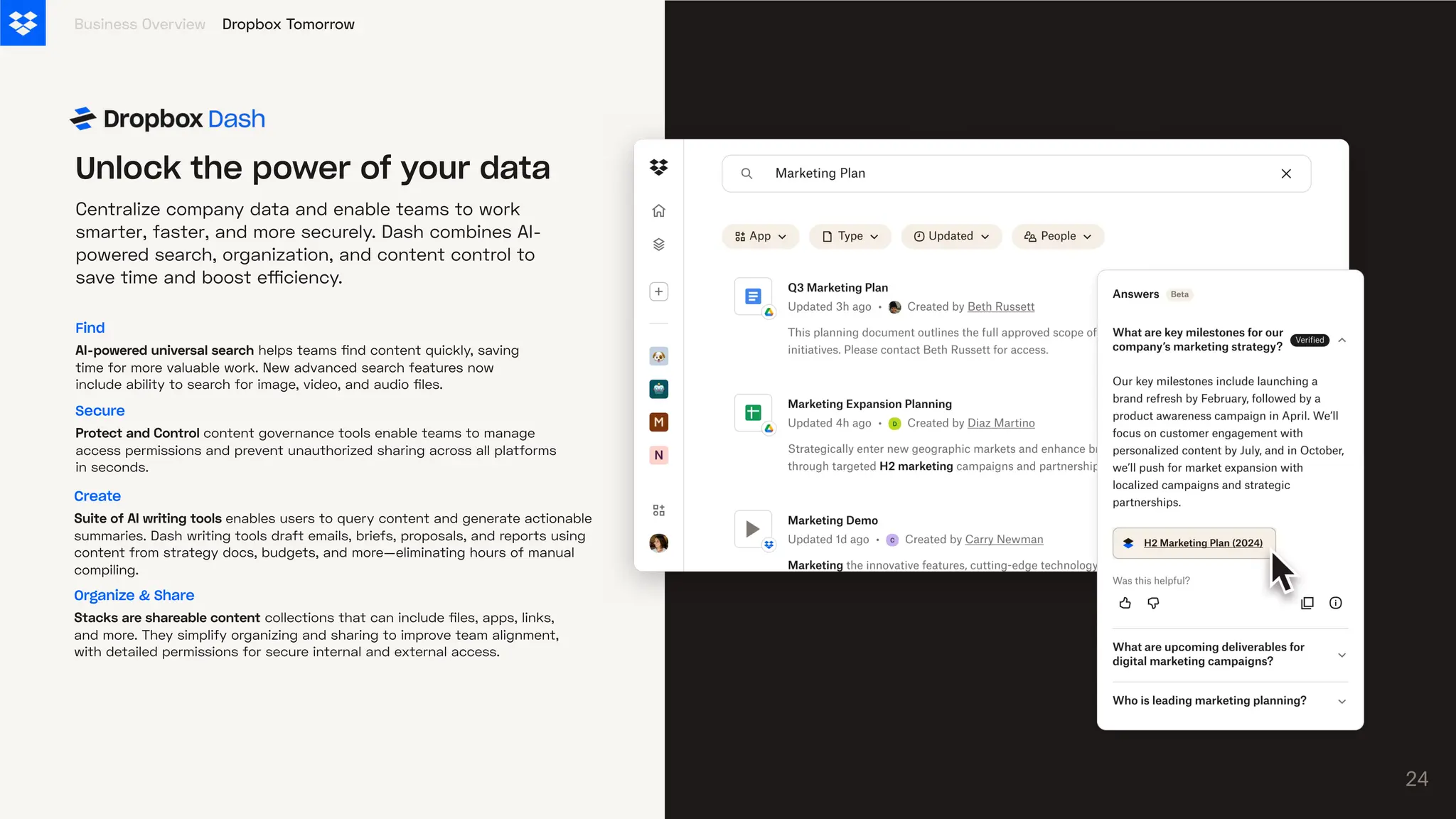Open the H2 Marketing Plan (2024) source

(x=1194, y=543)
